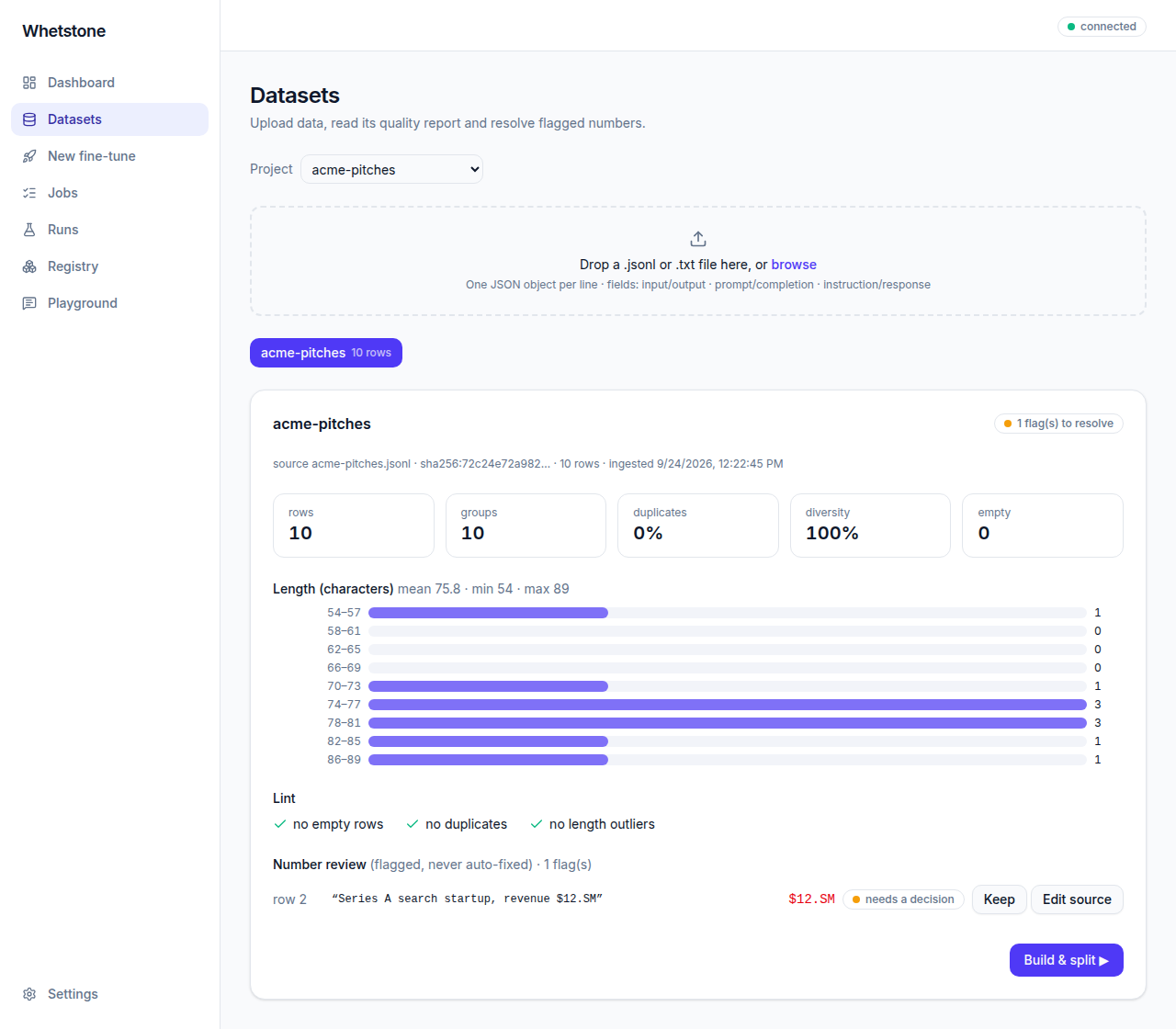The width and height of the screenshot is (1176, 1029).
Task: Click the duplicates 0% stat card
Action: coord(698,526)
